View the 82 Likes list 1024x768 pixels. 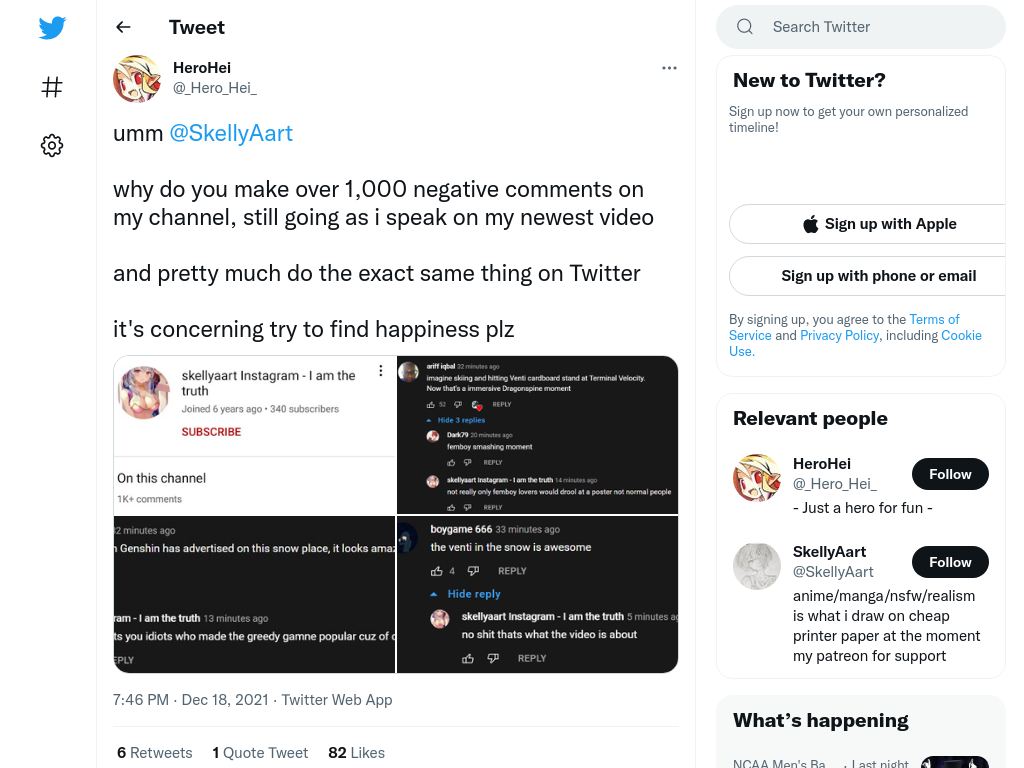pos(357,753)
